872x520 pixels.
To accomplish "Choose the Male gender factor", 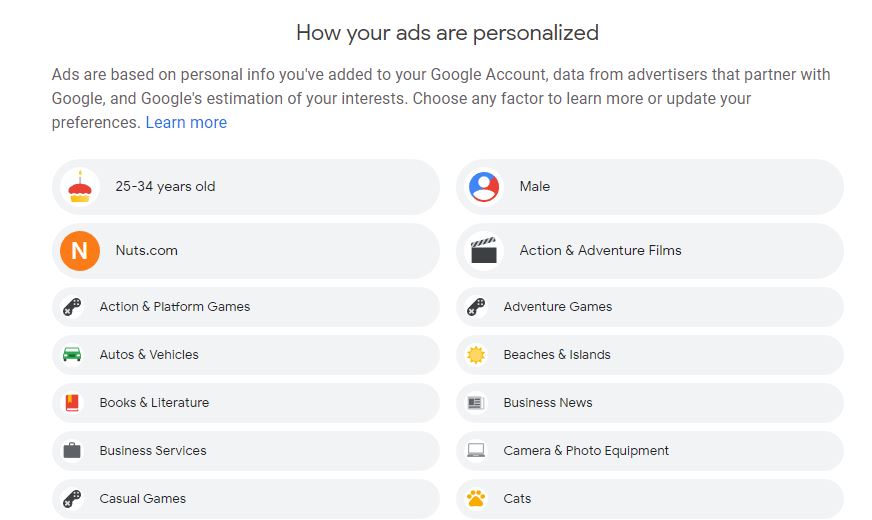I will pos(535,187).
